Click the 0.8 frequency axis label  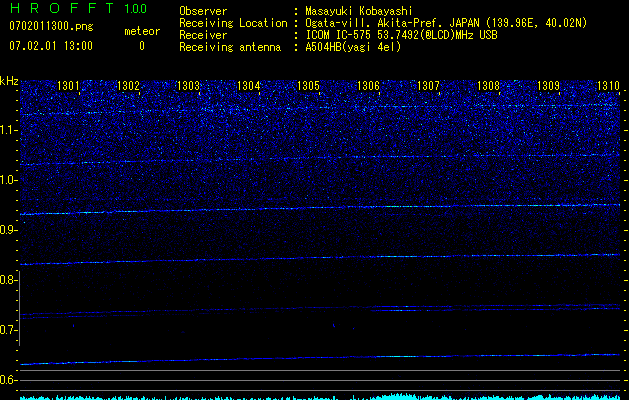click(7, 280)
